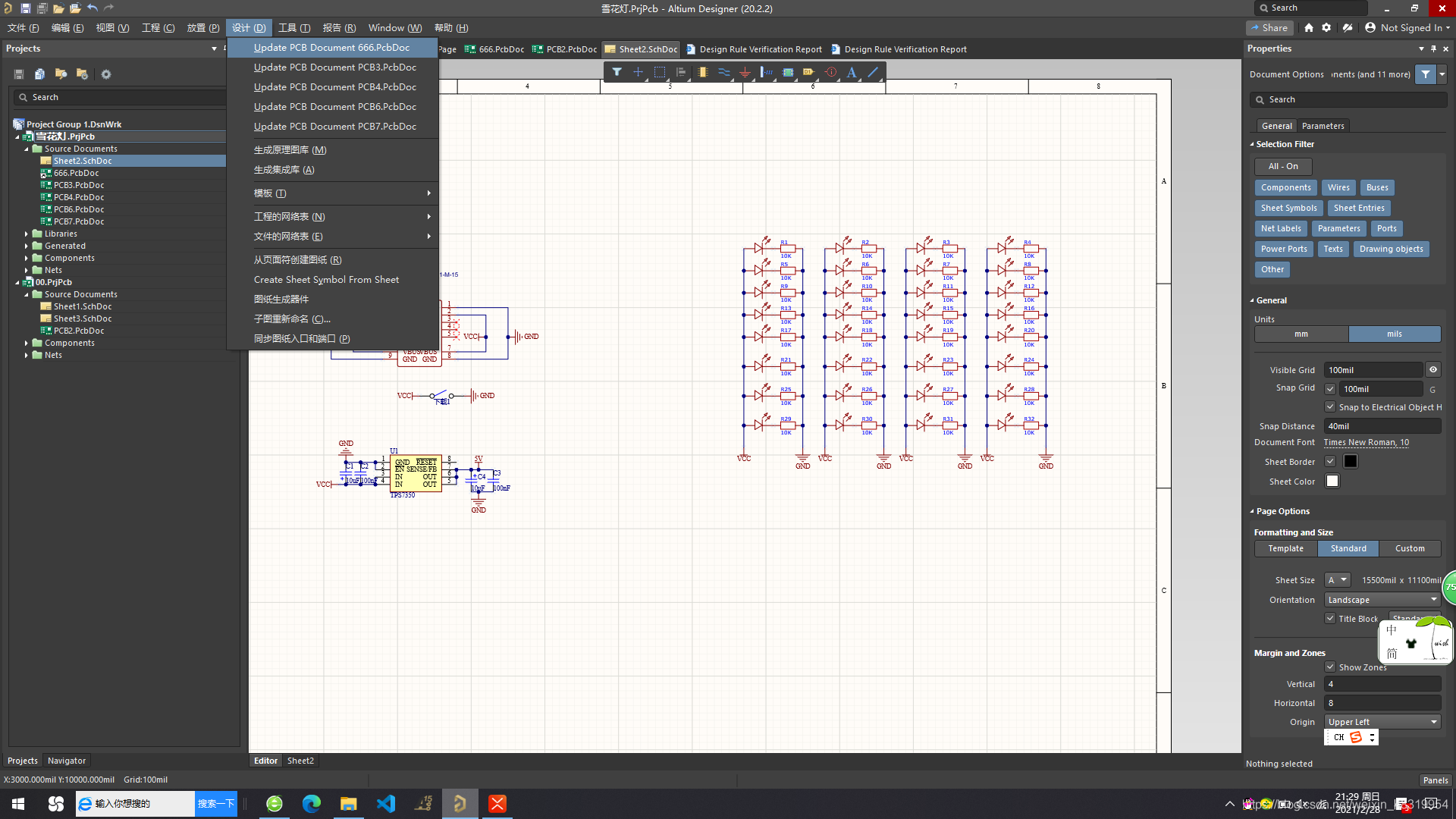Click the Snap Distance input field

(x=1382, y=426)
